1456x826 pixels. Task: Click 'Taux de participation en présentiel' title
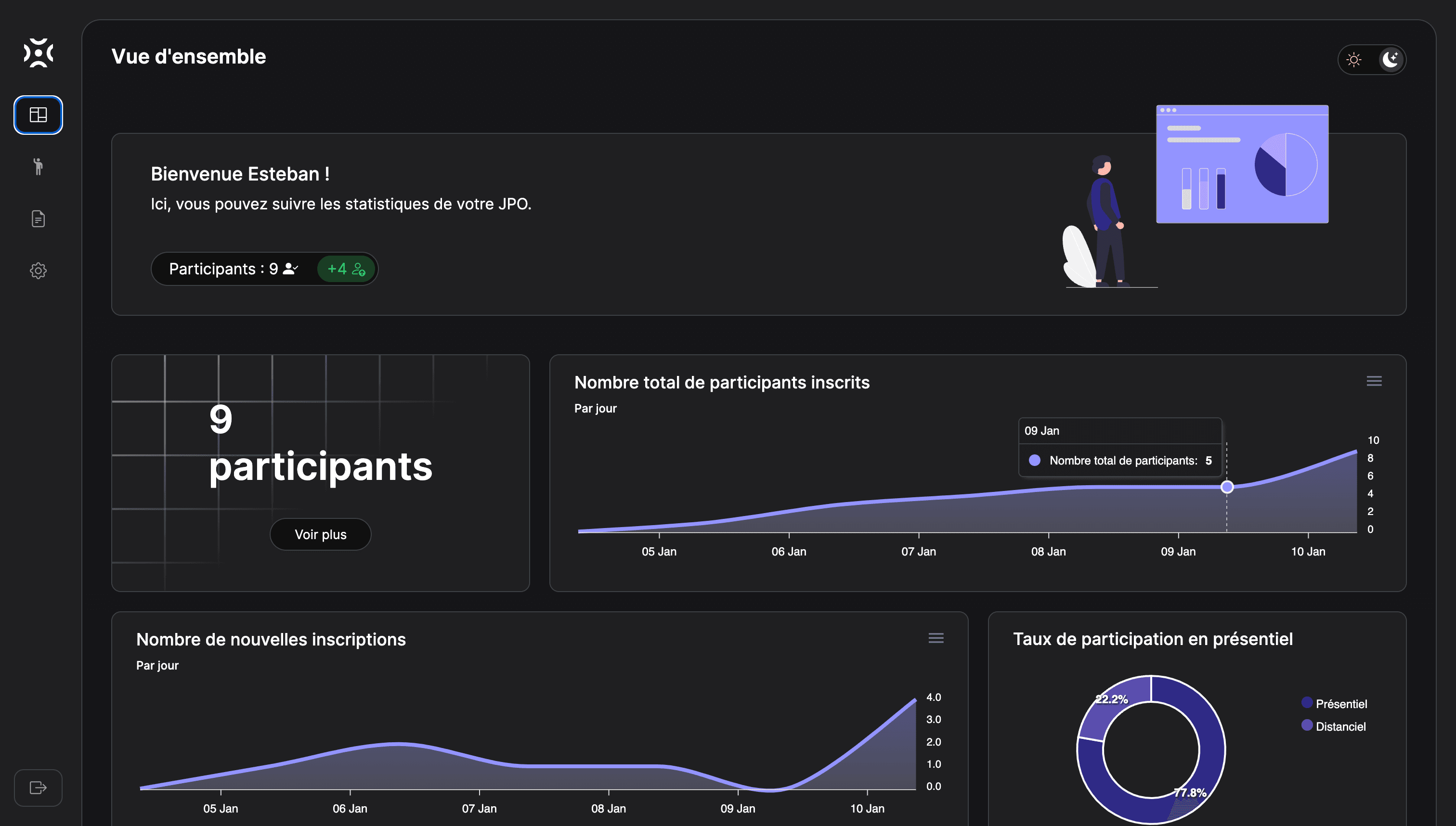coord(1153,639)
